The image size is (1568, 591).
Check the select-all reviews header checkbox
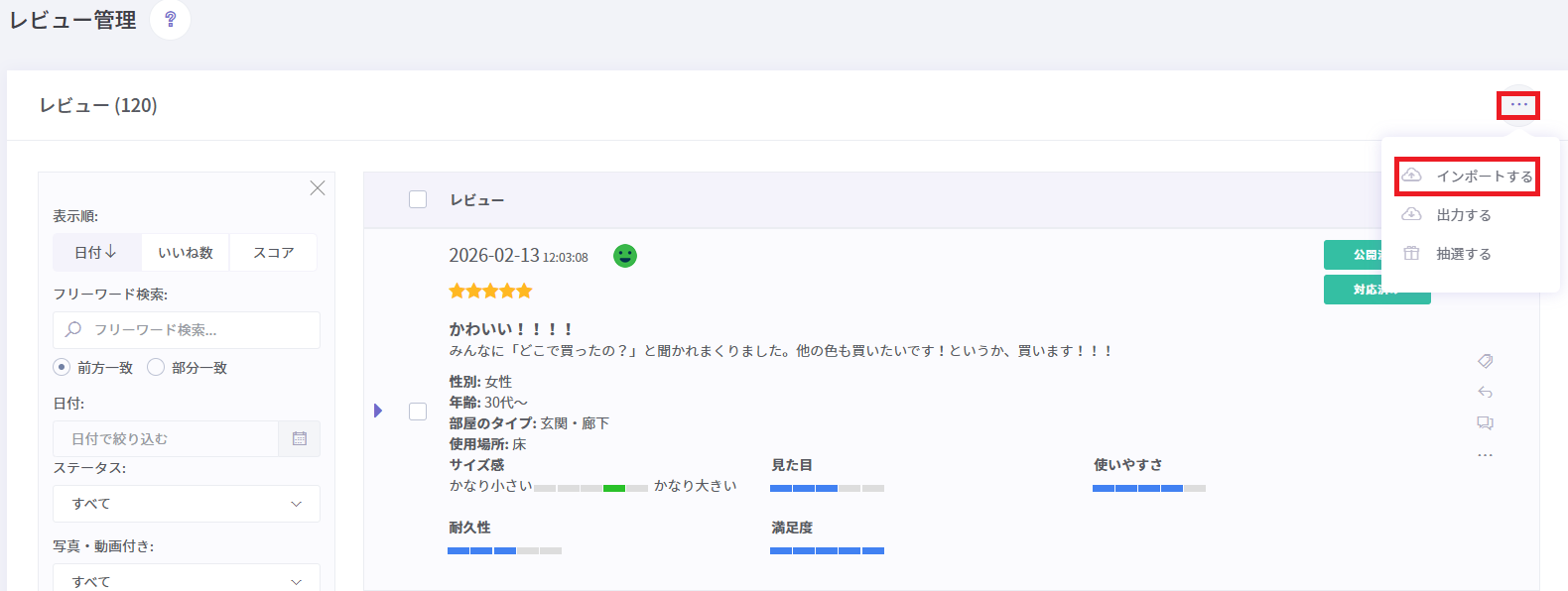point(418,199)
